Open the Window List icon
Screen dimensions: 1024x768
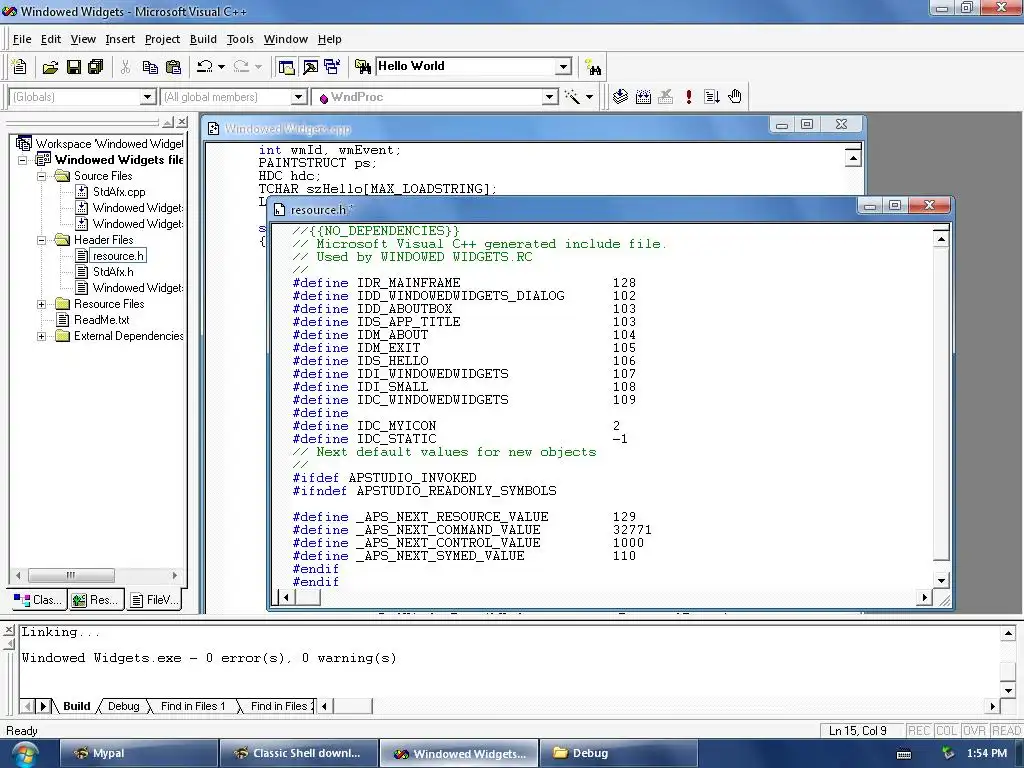(x=332, y=67)
